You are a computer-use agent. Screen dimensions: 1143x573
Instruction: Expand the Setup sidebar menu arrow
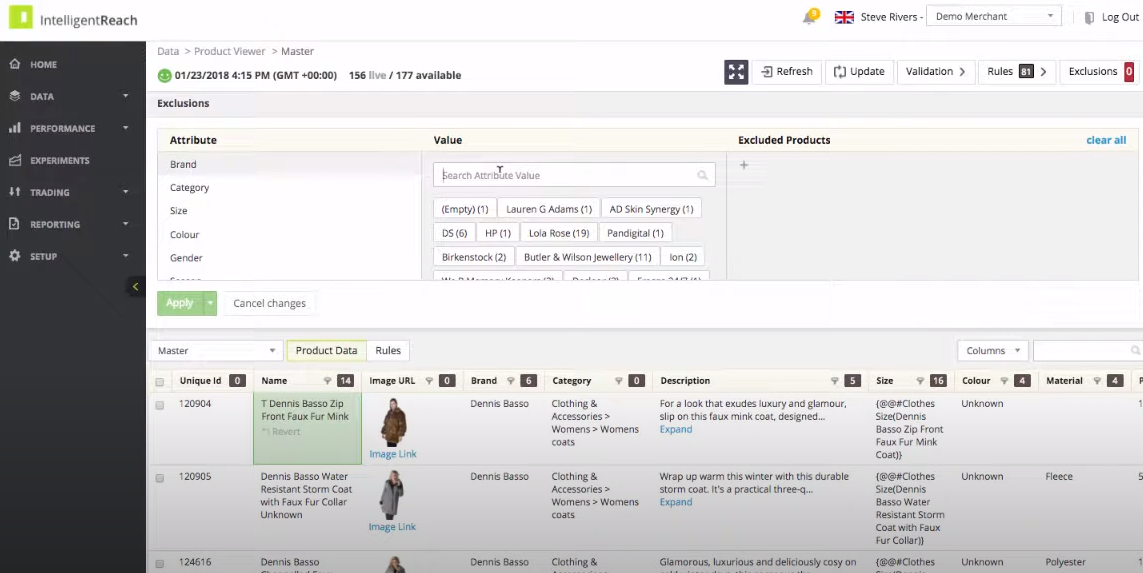tap(125, 257)
